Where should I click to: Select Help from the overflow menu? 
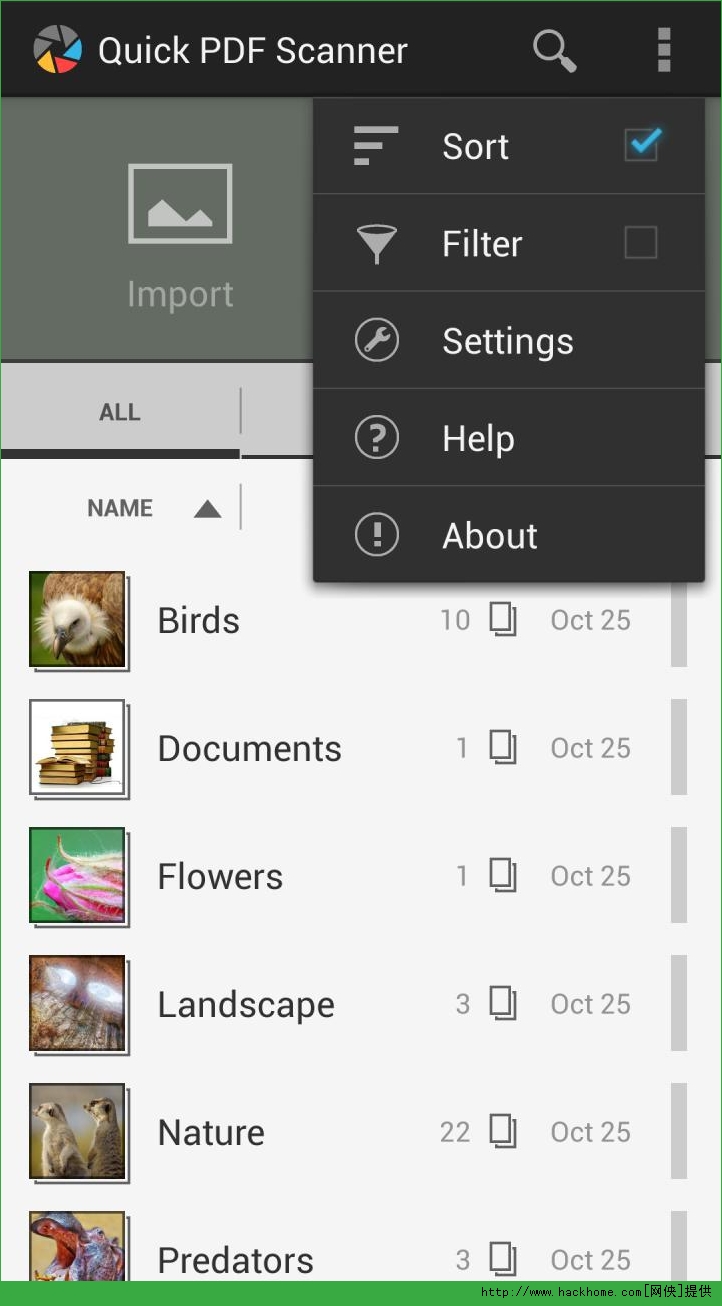pyautogui.click(x=478, y=438)
